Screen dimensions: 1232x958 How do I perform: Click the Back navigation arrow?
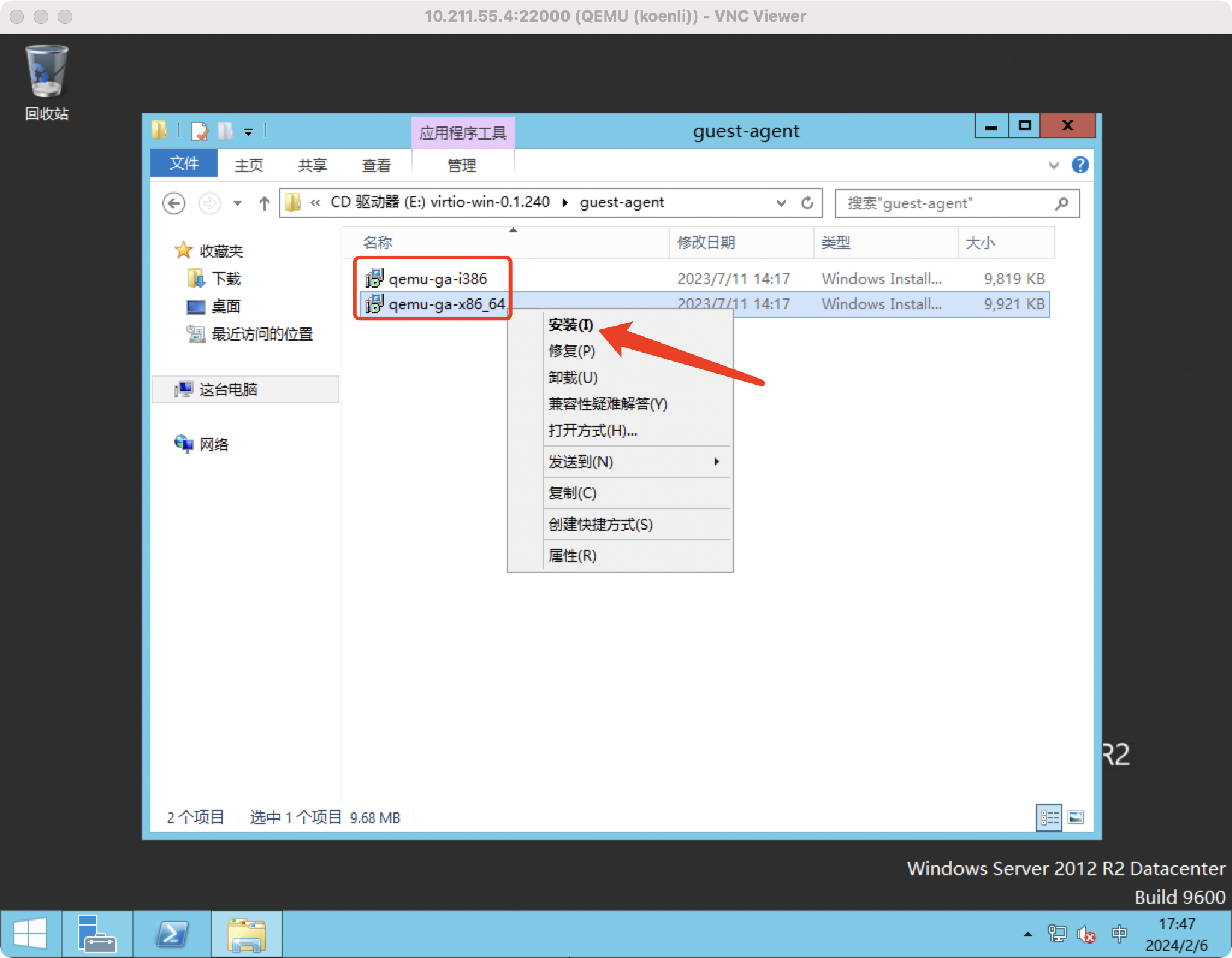point(174,203)
